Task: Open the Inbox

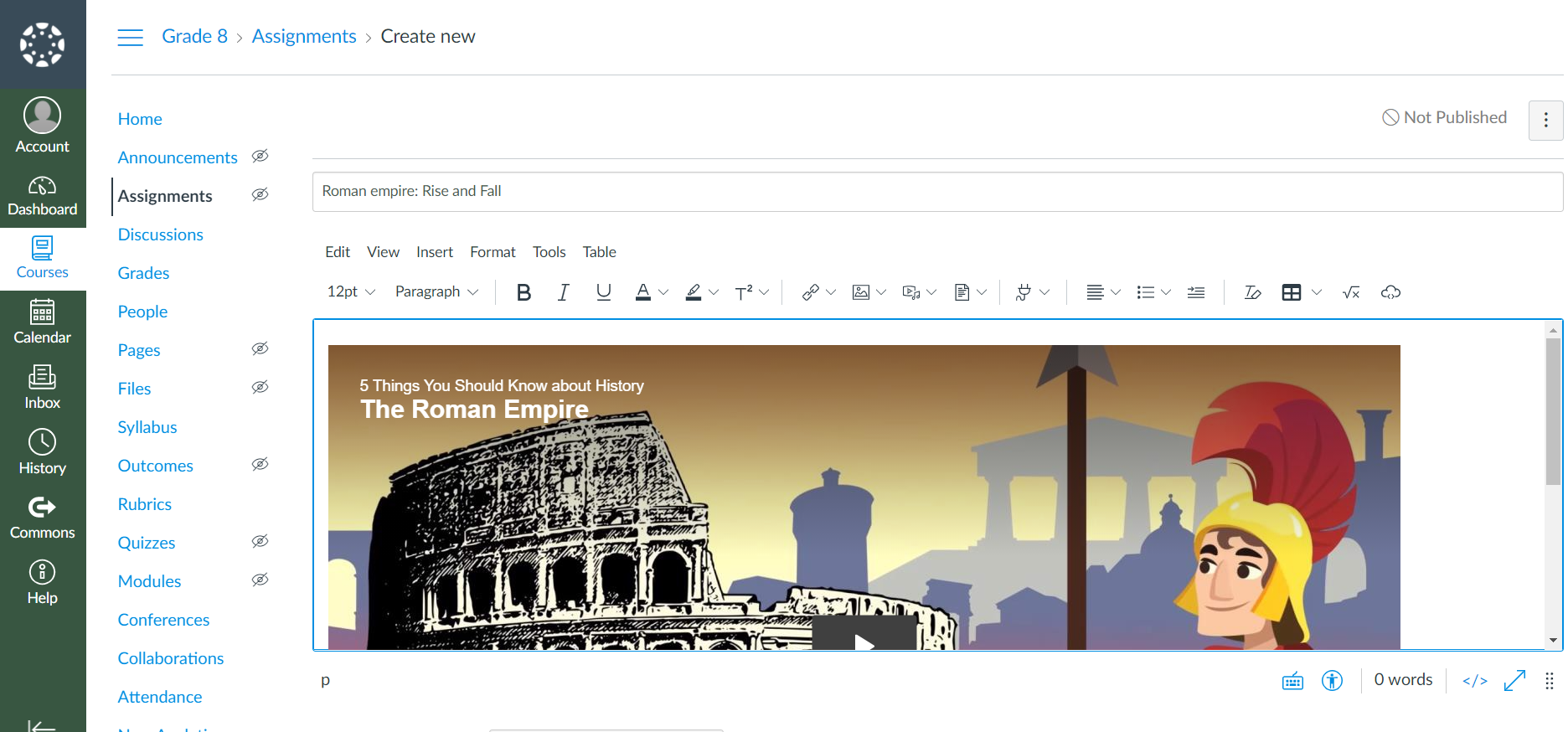Action: 43,387
